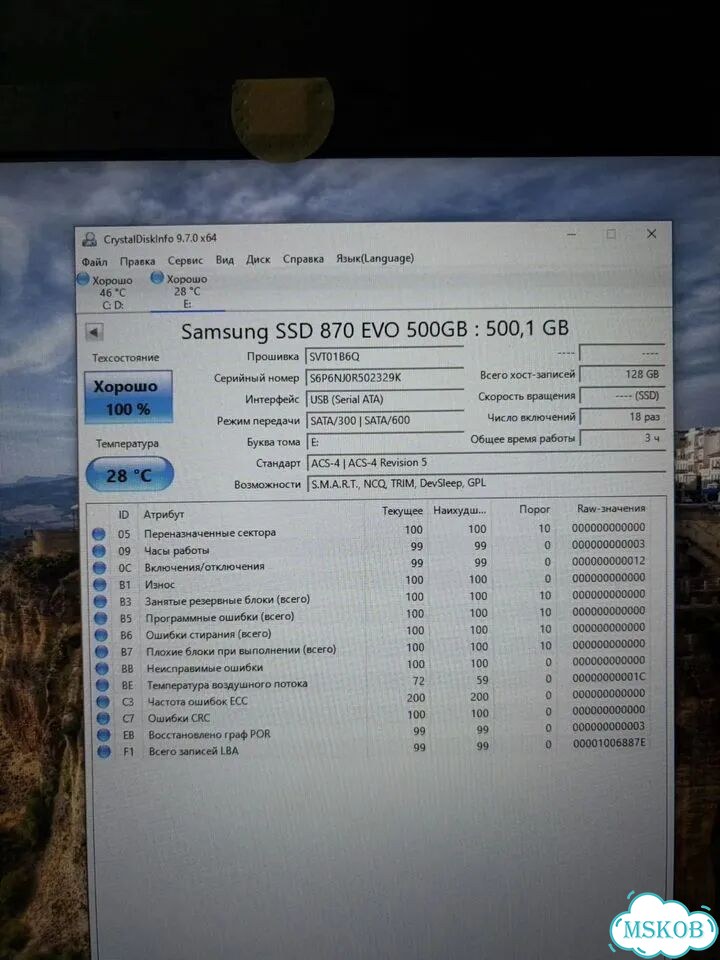
Task: Click status icon of row C7 Ошибки CRC
Action: pyautogui.click(x=103, y=718)
